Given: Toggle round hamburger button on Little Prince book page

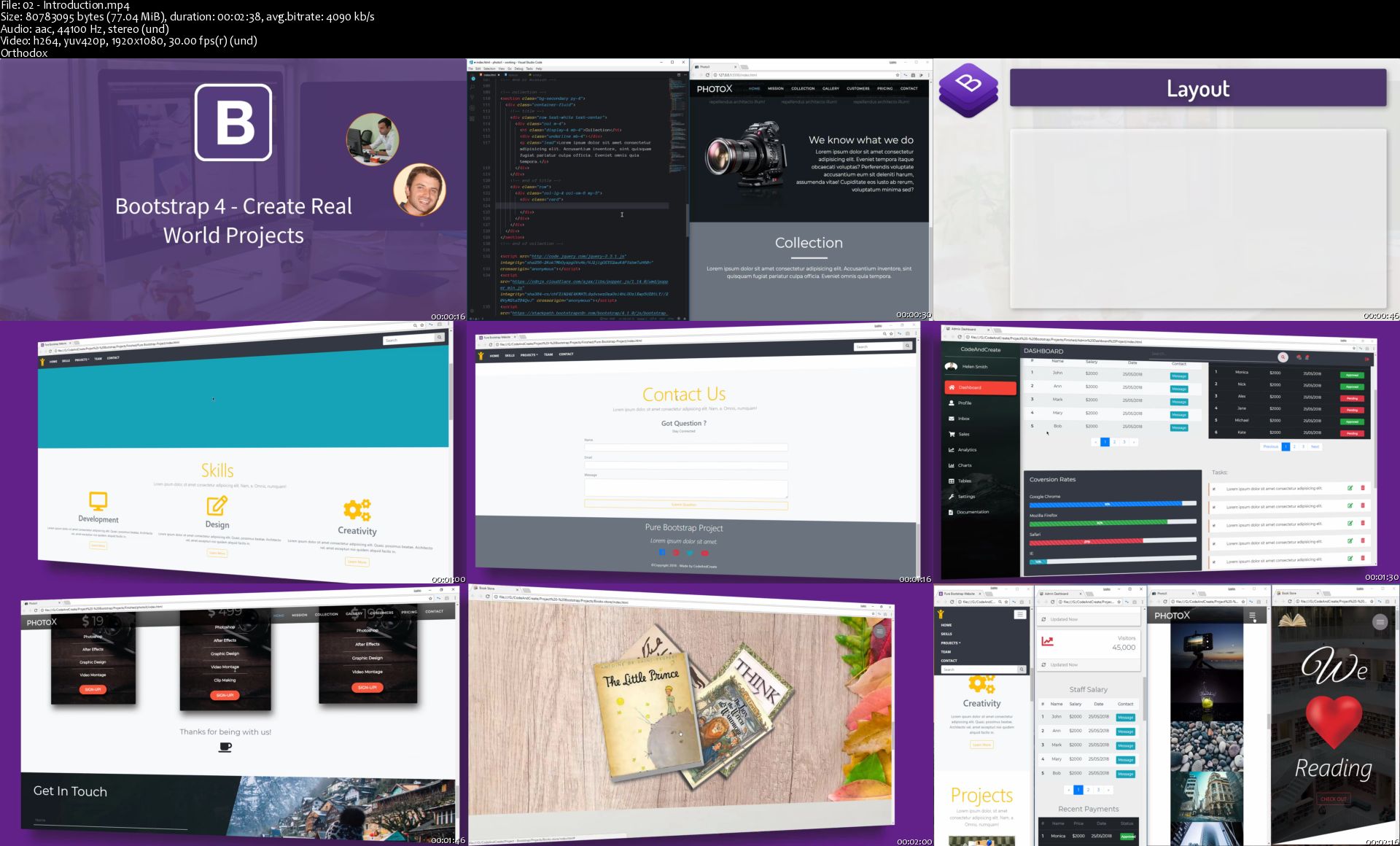Looking at the screenshot, I should [880, 632].
